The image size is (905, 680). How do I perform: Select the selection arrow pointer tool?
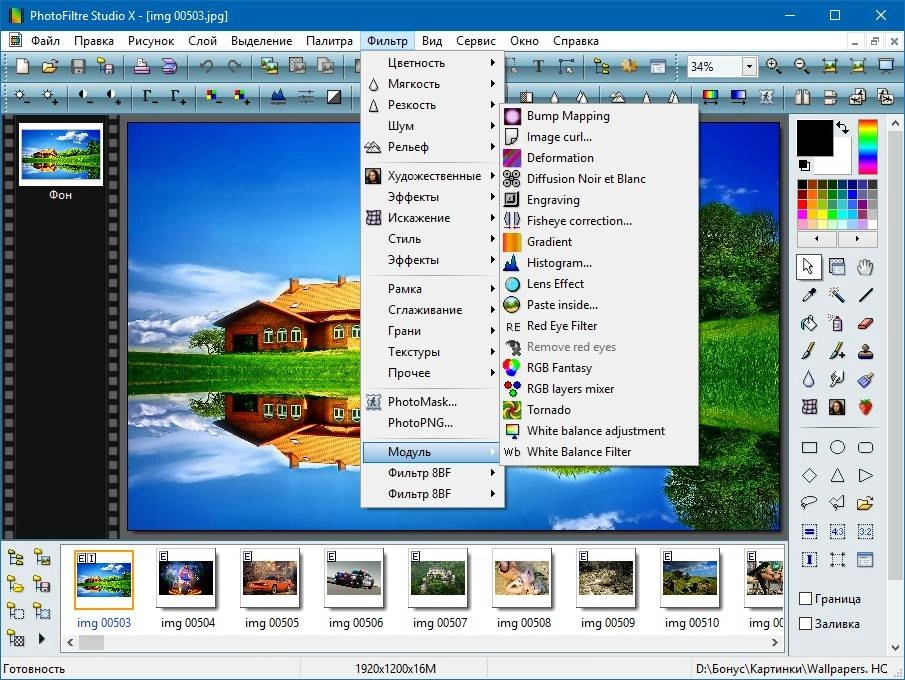[x=809, y=267]
